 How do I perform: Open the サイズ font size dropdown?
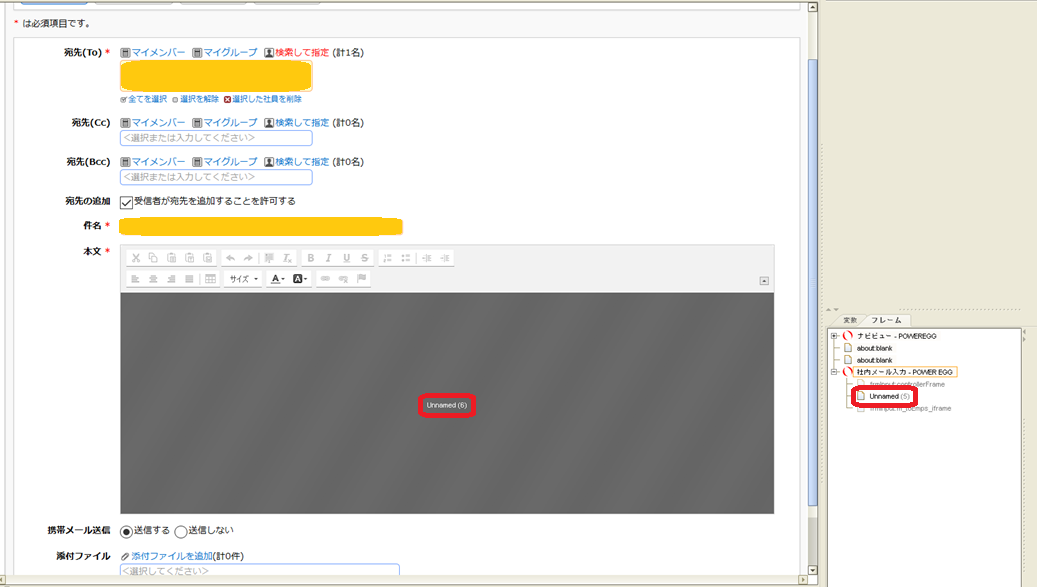(243, 279)
